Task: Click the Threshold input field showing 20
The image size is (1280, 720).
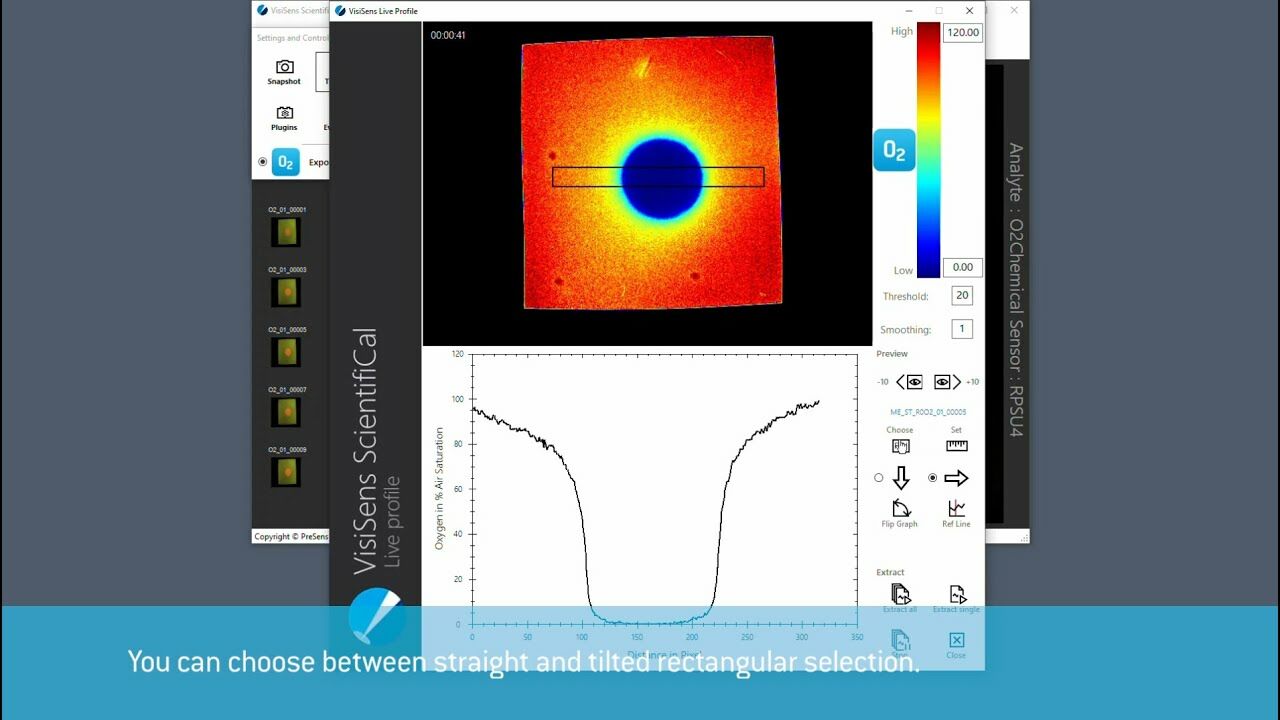Action: (x=960, y=295)
